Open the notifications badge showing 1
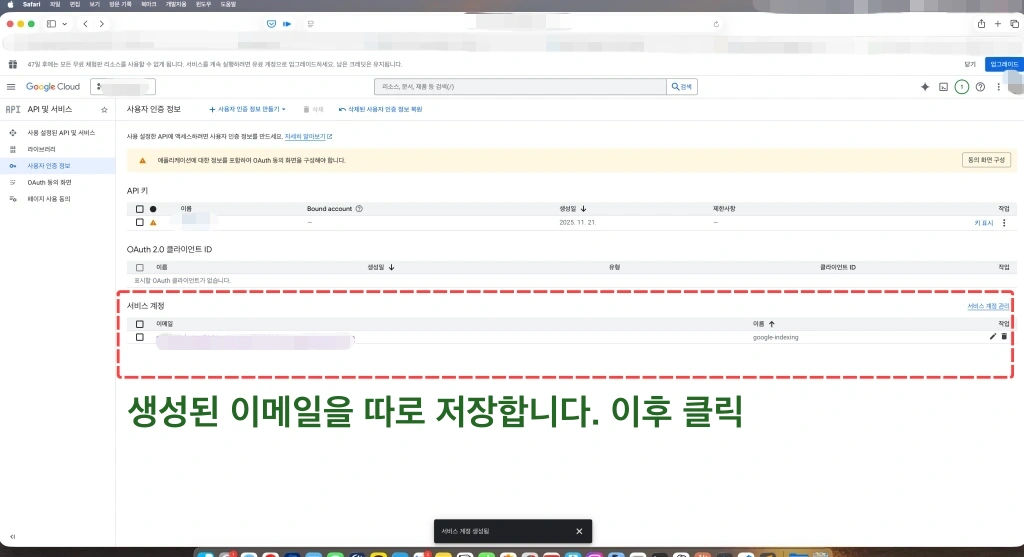Screen dimensions: 1024x557 961,87
